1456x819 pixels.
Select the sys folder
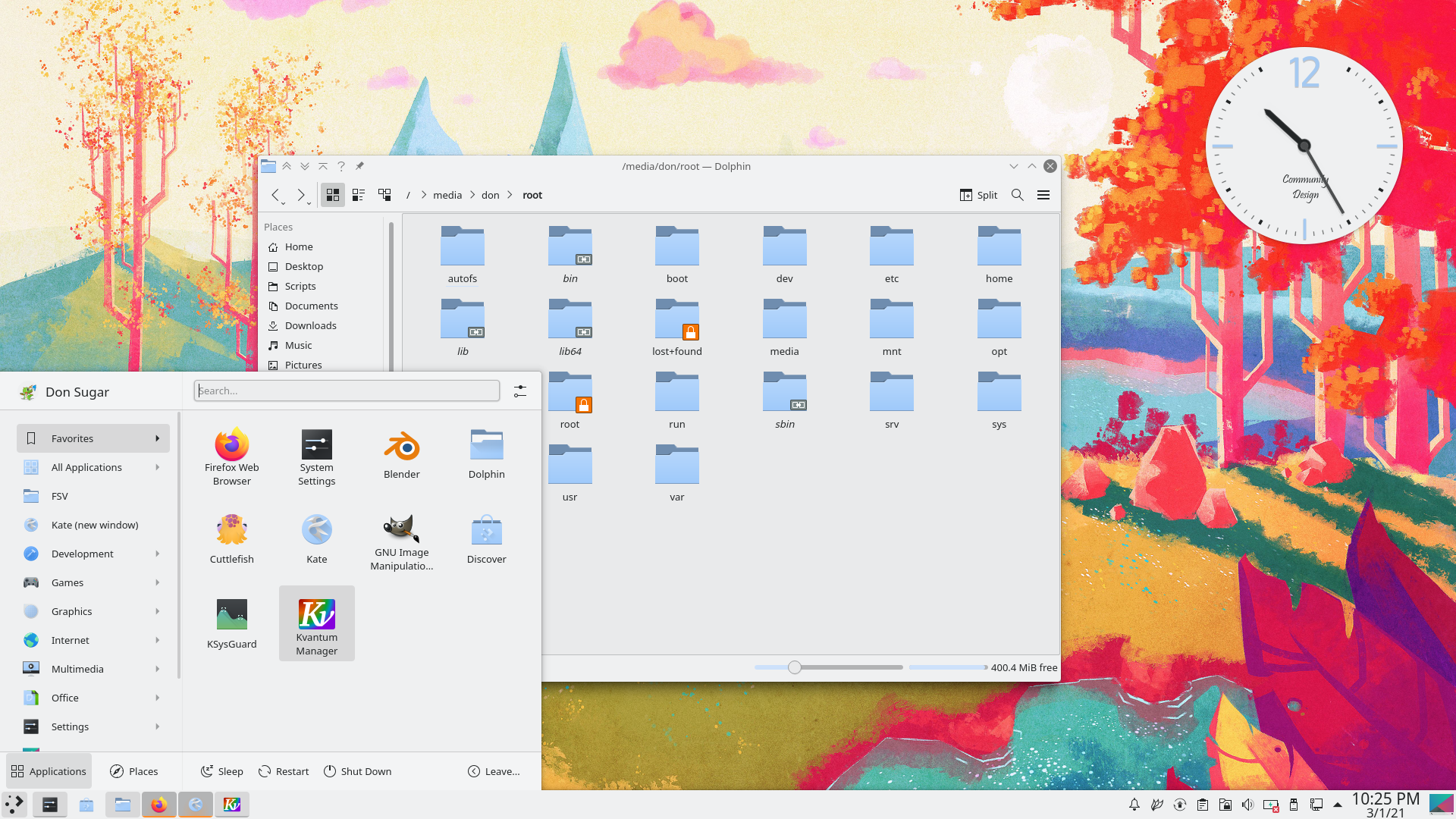pyautogui.click(x=999, y=400)
